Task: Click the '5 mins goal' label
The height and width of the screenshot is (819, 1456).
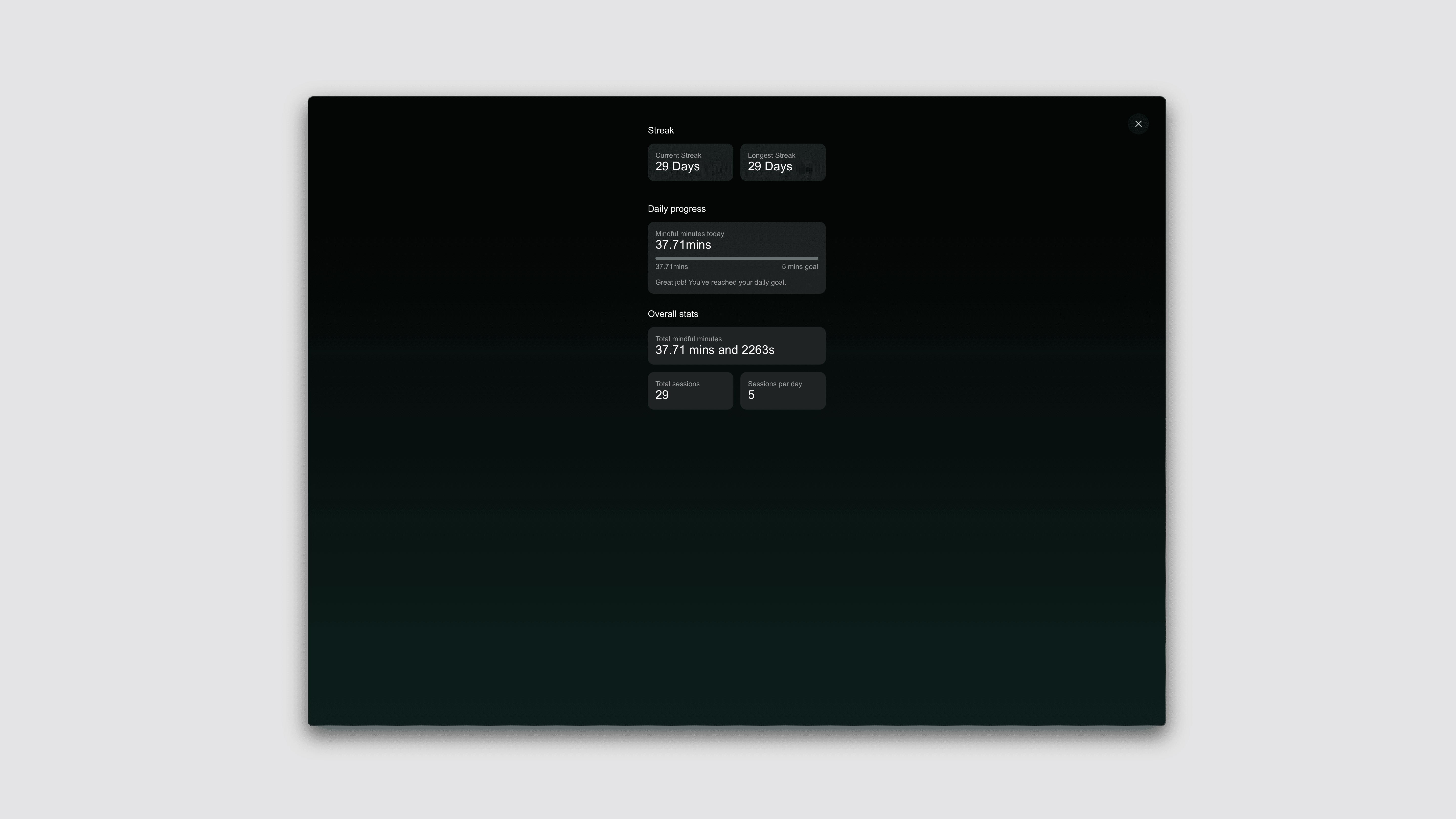Action: 799,267
